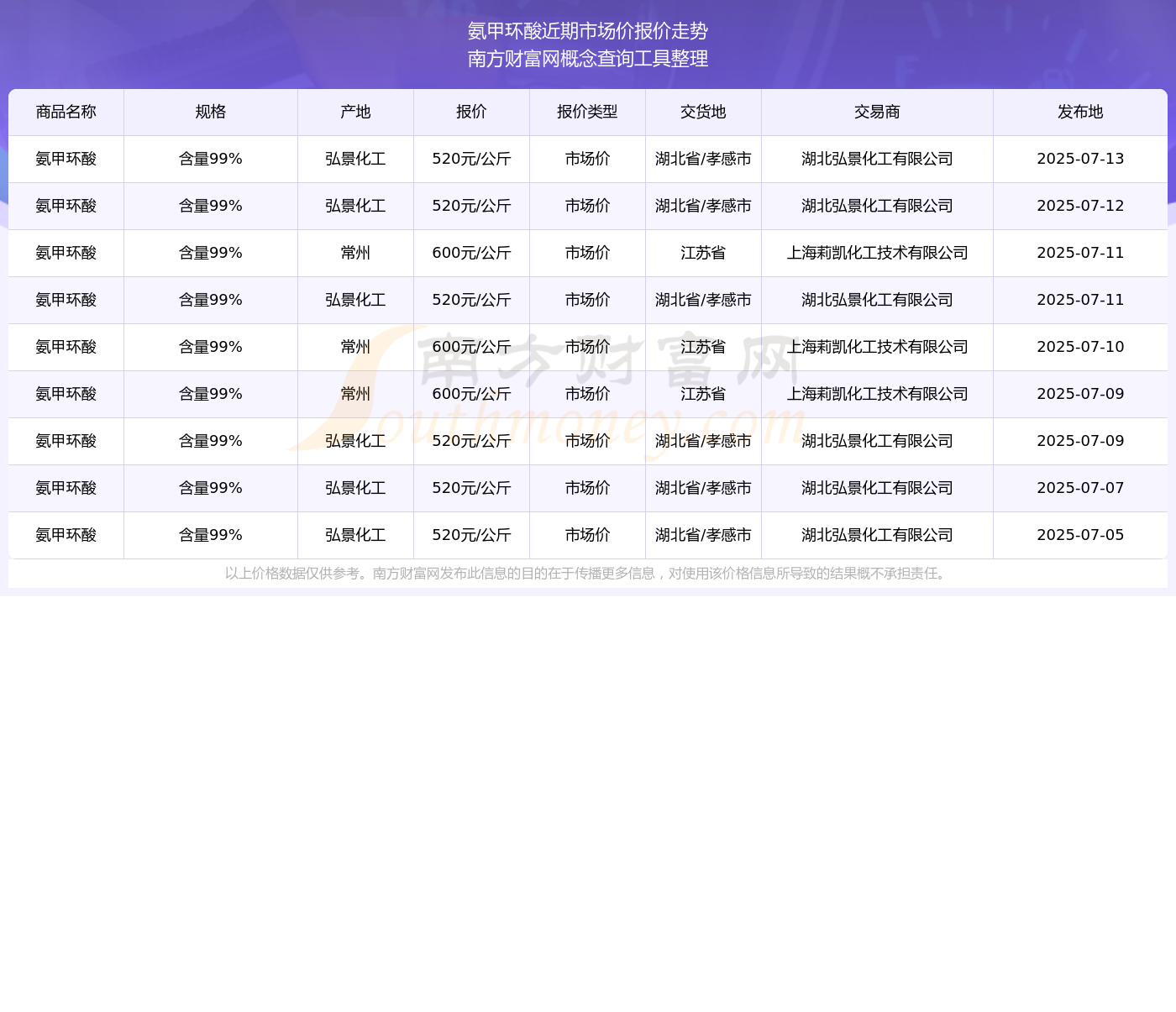Click the 2025-07-10 date cell
This screenshot has width=1176, height=1012.
pyautogui.click(x=1080, y=348)
